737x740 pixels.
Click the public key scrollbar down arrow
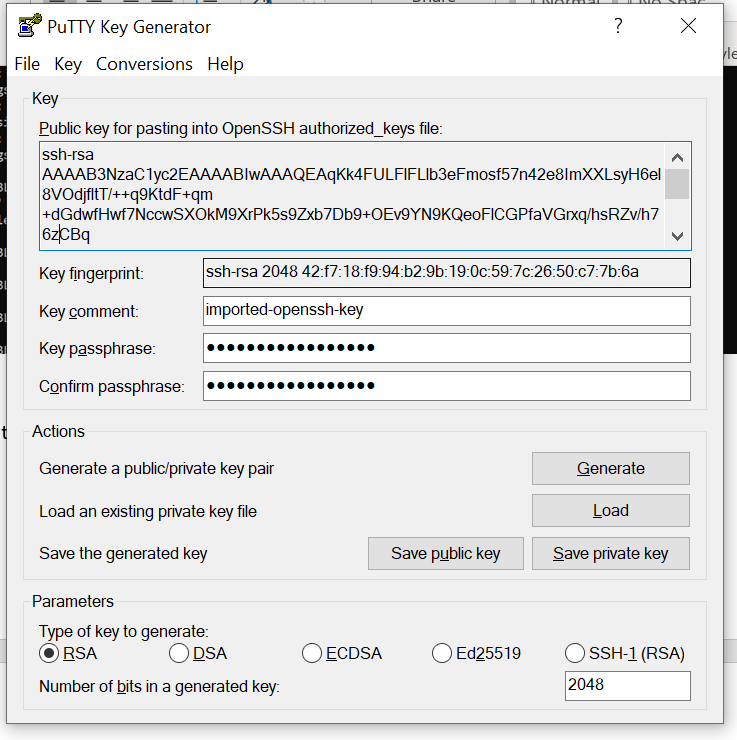[x=678, y=236]
